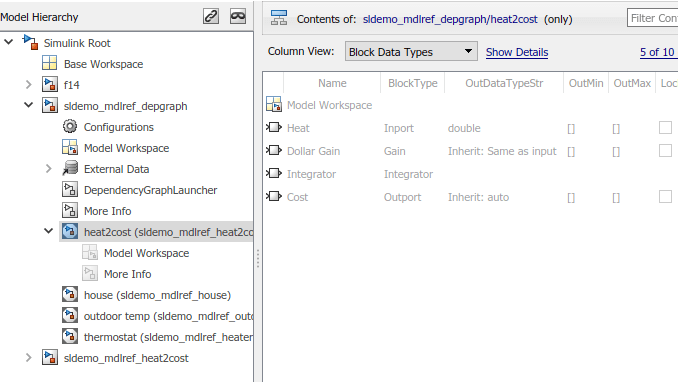Click the OutMax value in Cost row

616,197
